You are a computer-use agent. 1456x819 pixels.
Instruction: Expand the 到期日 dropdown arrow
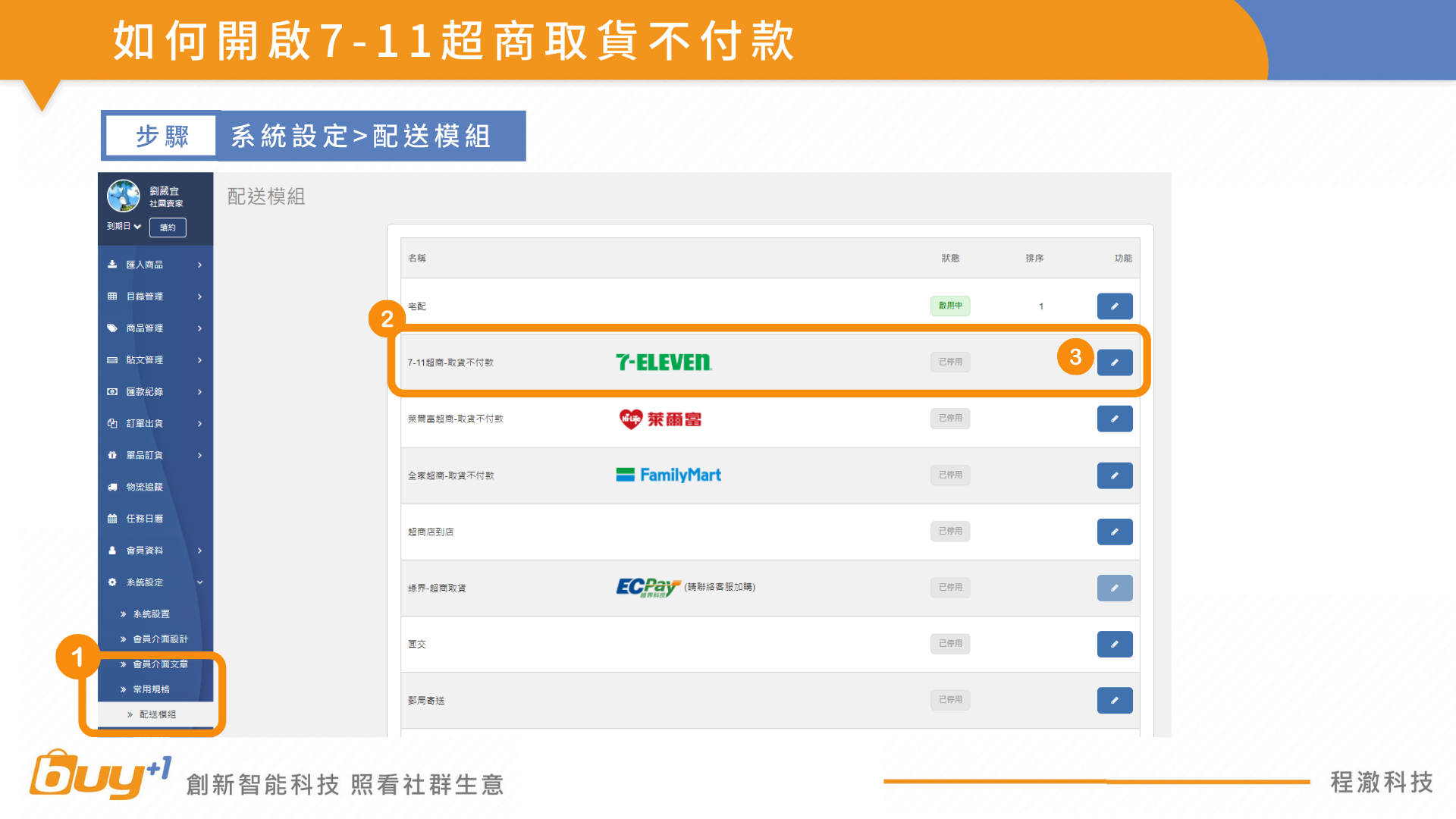[137, 227]
